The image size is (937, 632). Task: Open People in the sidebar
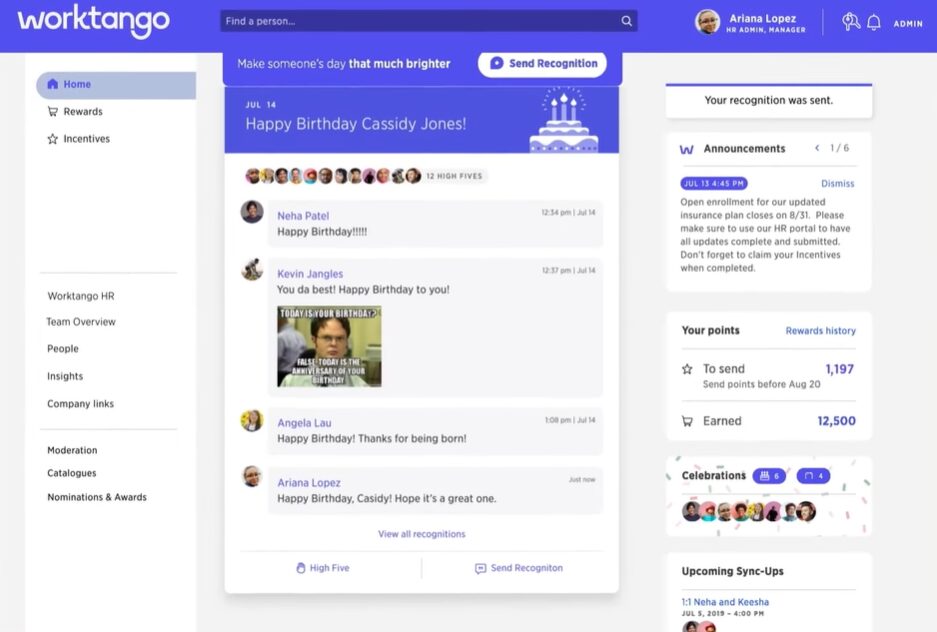(x=63, y=348)
